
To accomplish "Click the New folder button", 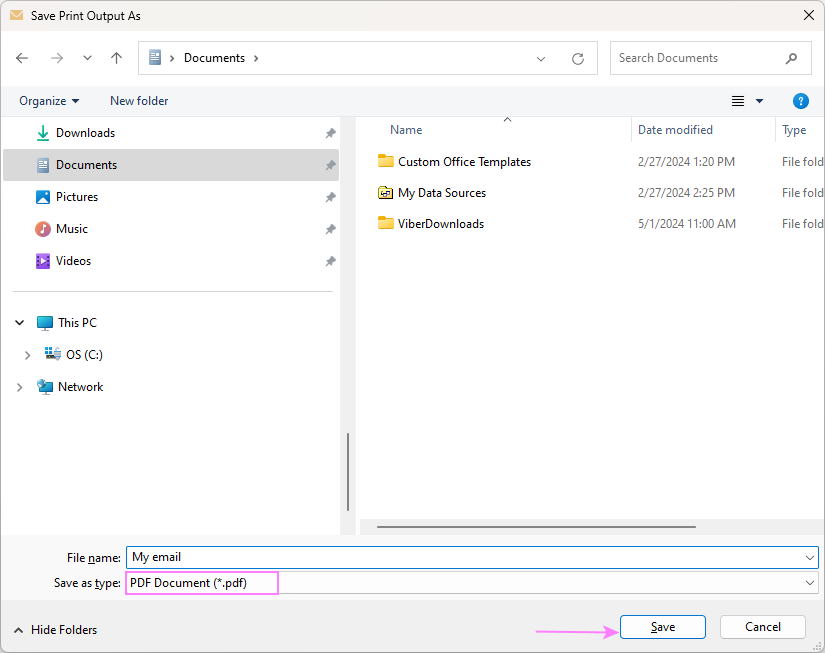I will point(138,101).
